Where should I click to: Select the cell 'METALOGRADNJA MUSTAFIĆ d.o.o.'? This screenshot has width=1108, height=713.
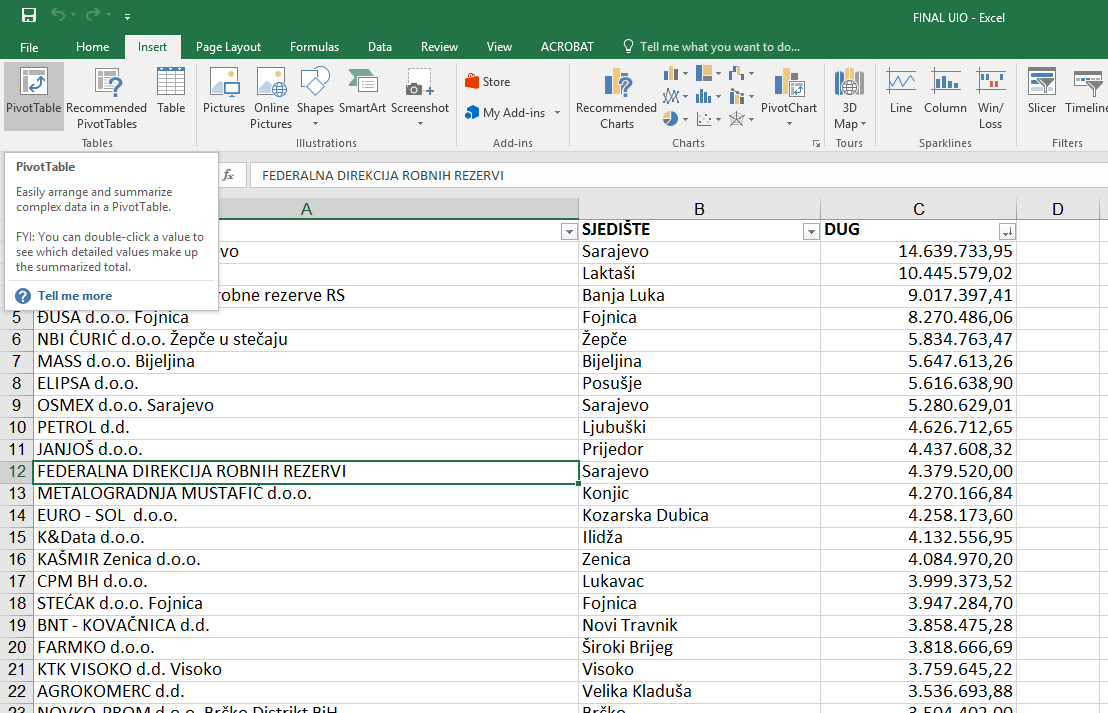[305, 493]
